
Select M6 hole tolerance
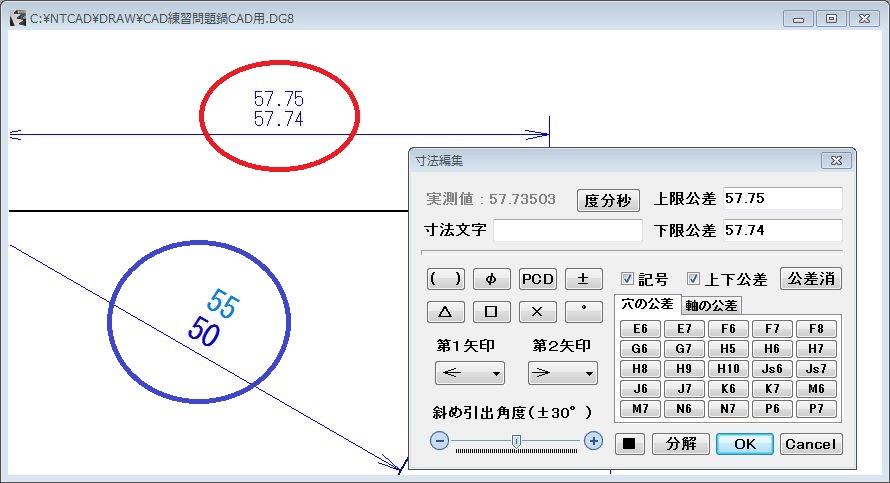click(816, 389)
